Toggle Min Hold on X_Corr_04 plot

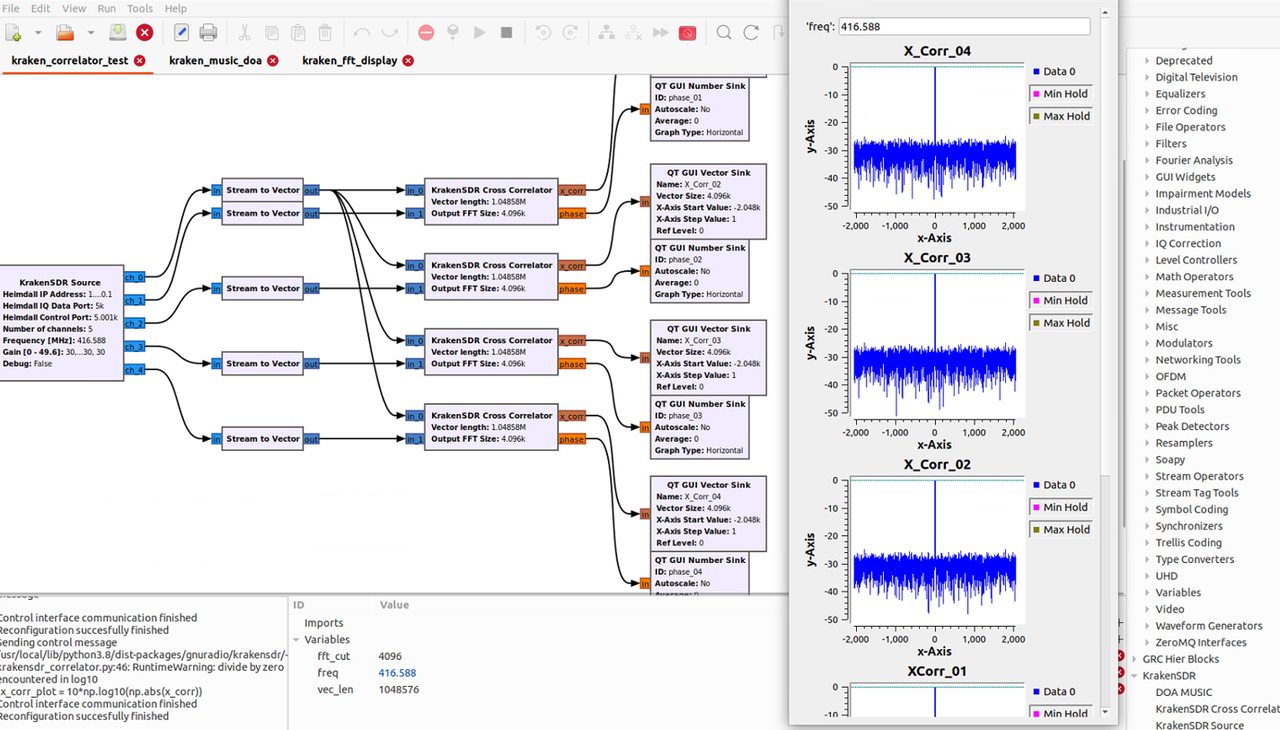(1059, 94)
